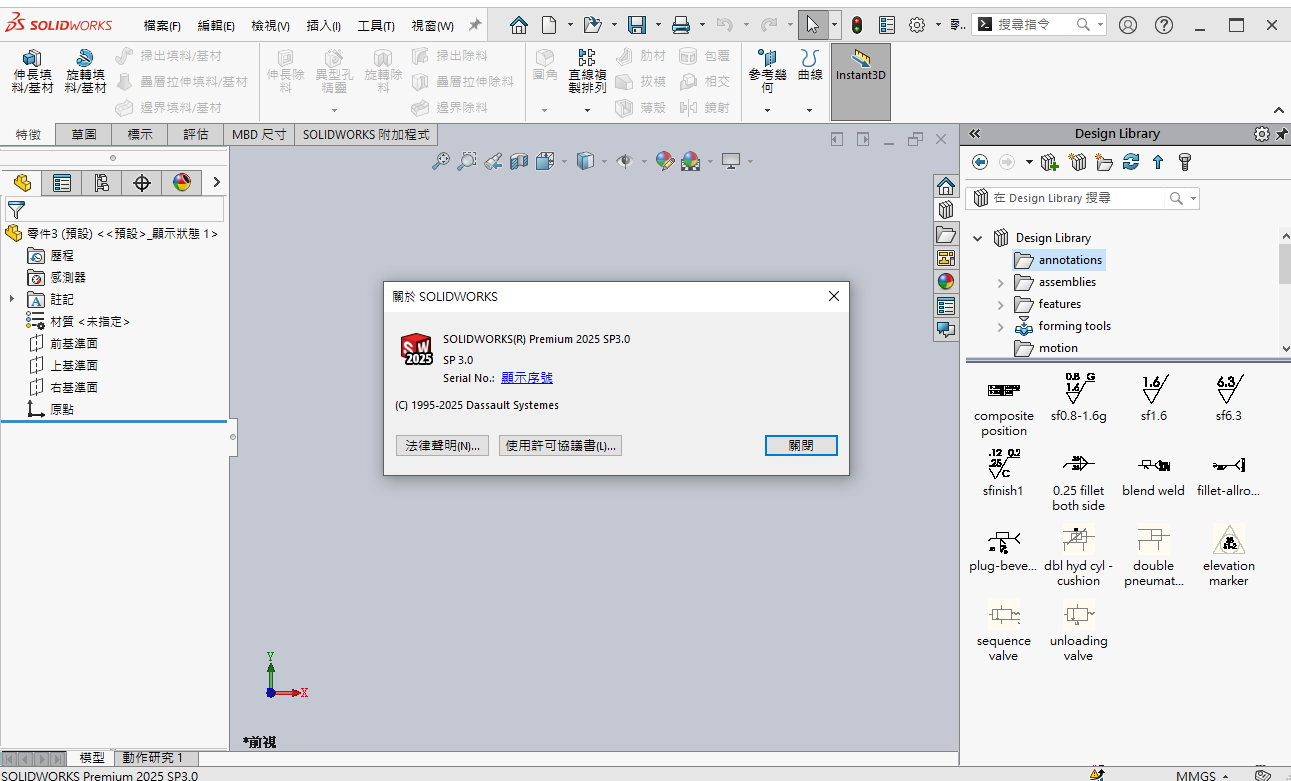
Task: Switch to the SOLIDWORKS 附加程式 tab
Action: (366, 134)
